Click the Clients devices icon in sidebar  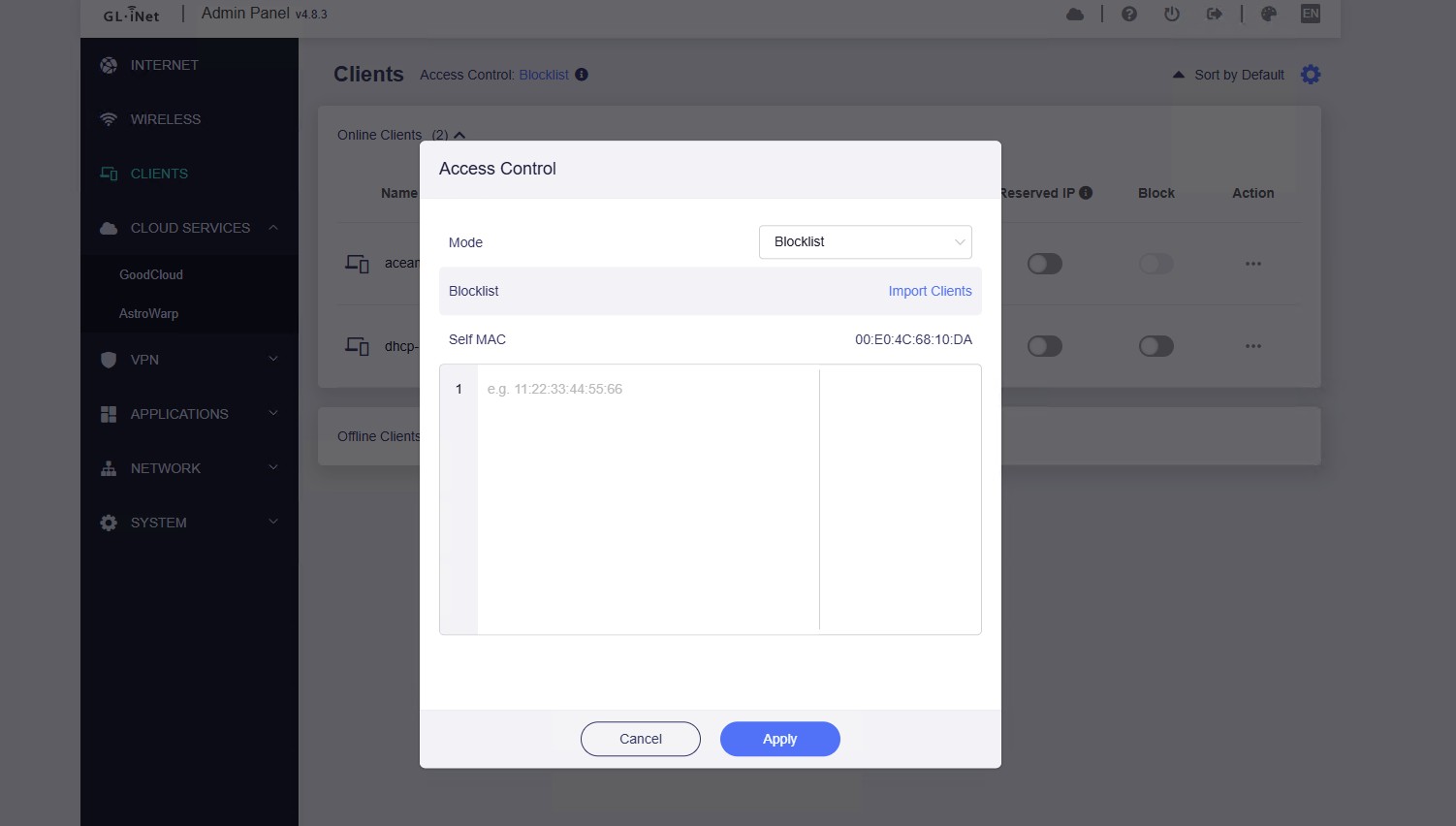109,174
